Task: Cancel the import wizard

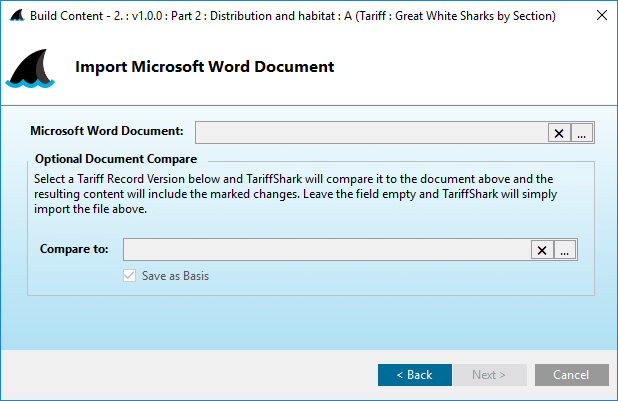Action: coord(572,375)
